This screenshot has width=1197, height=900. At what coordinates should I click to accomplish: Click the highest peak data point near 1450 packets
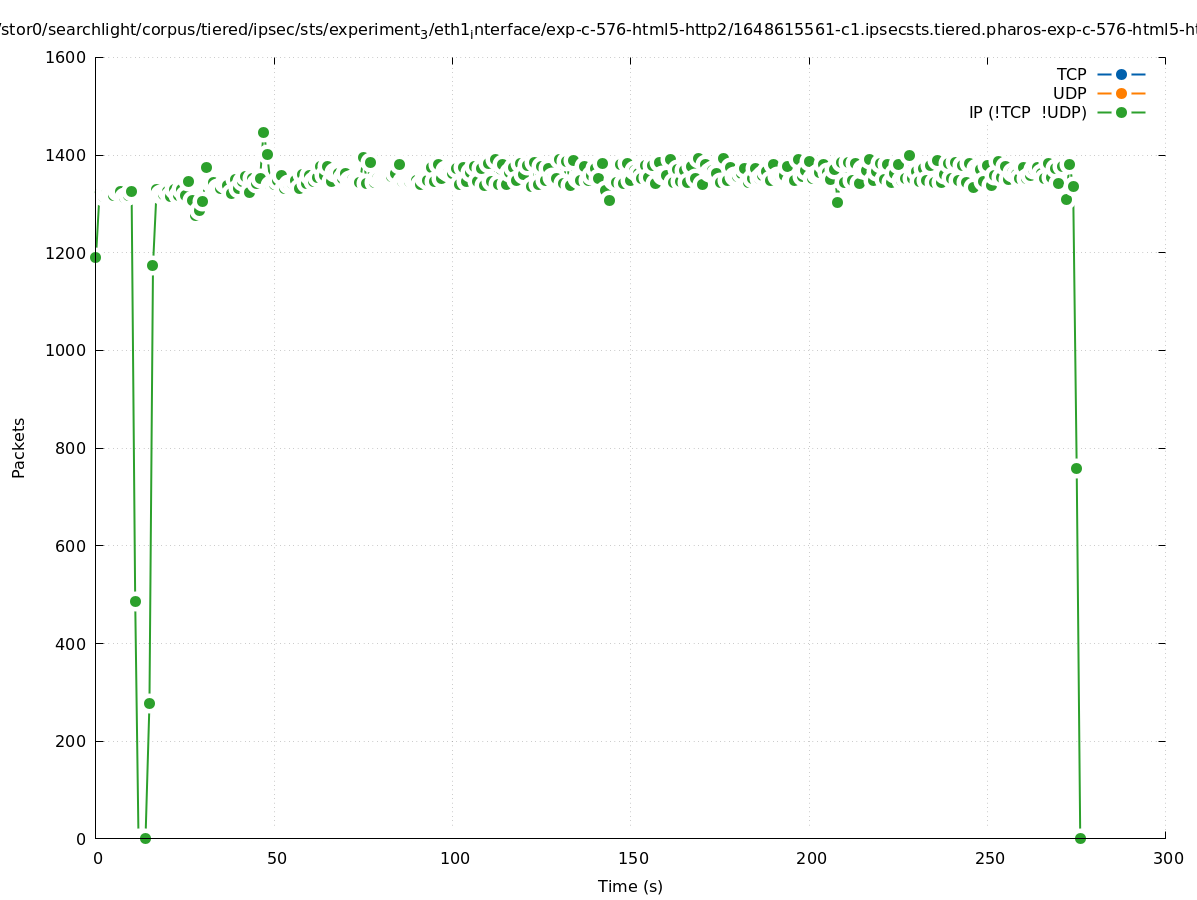click(x=263, y=132)
